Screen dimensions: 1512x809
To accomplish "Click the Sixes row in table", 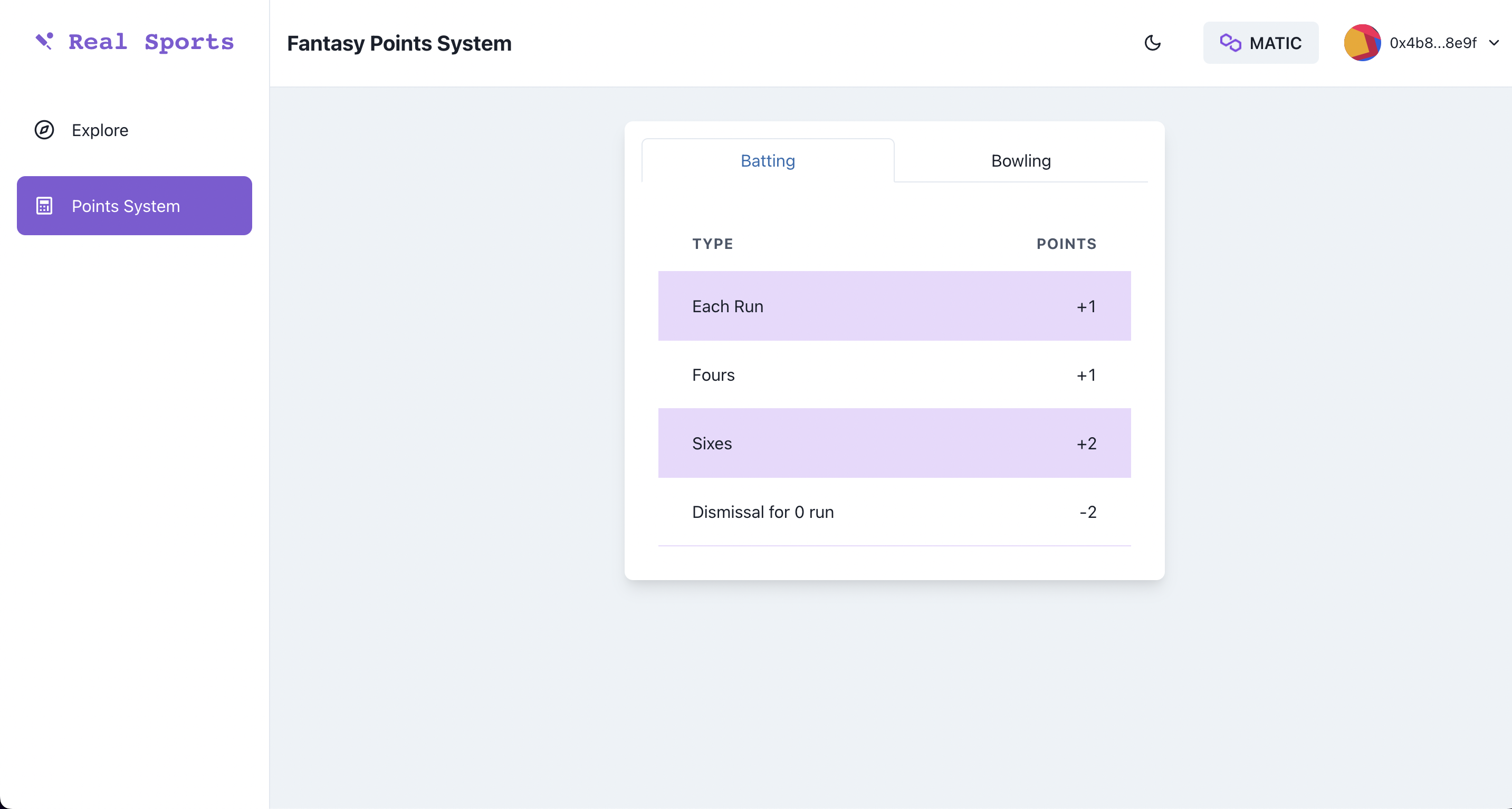I will (x=894, y=444).
